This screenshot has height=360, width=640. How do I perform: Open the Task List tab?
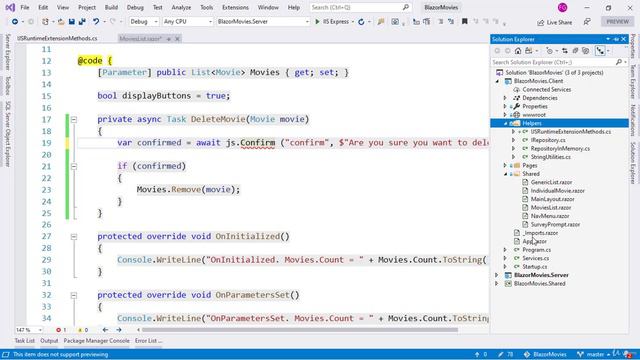[25, 341]
